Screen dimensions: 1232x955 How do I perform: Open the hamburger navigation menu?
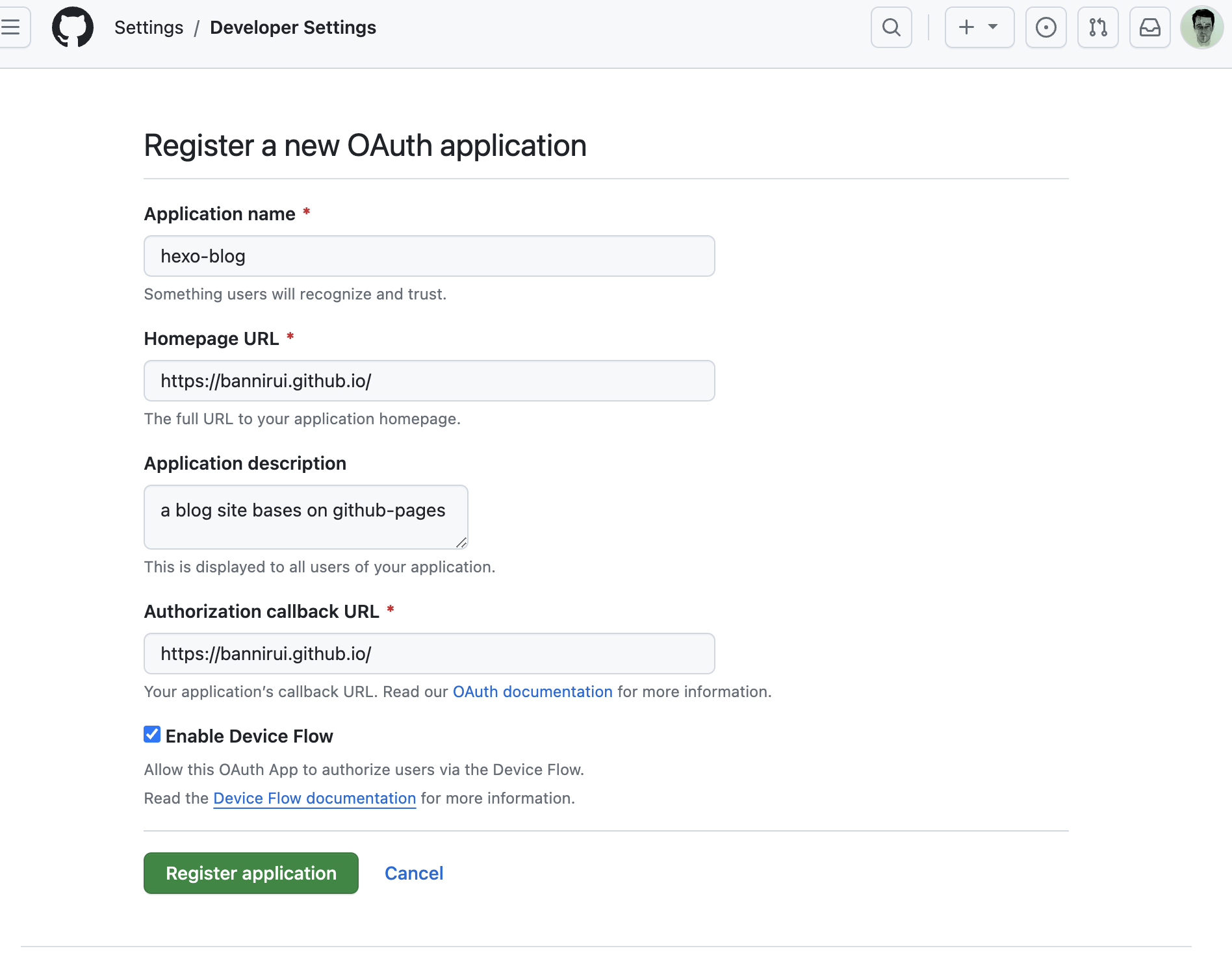coord(12,27)
